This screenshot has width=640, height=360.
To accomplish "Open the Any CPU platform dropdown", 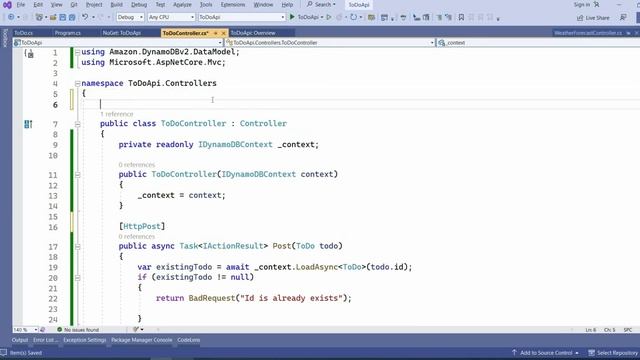I will coord(171,17).
